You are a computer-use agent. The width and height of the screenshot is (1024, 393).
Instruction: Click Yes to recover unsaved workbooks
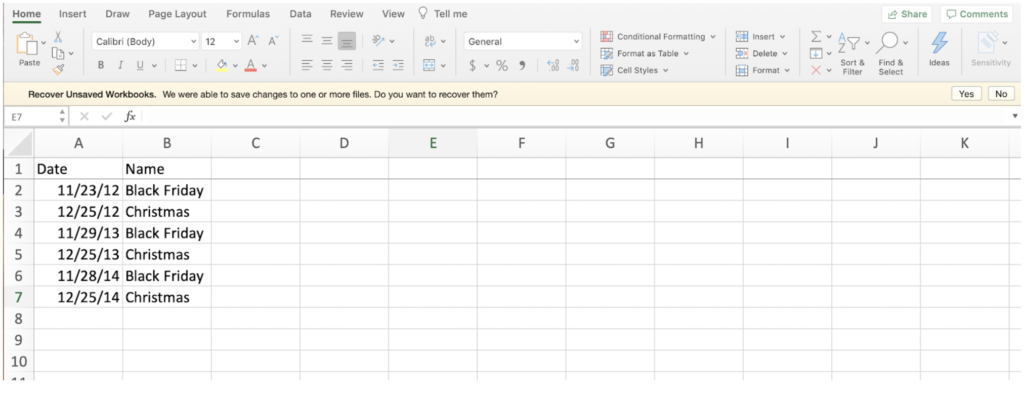966,94
